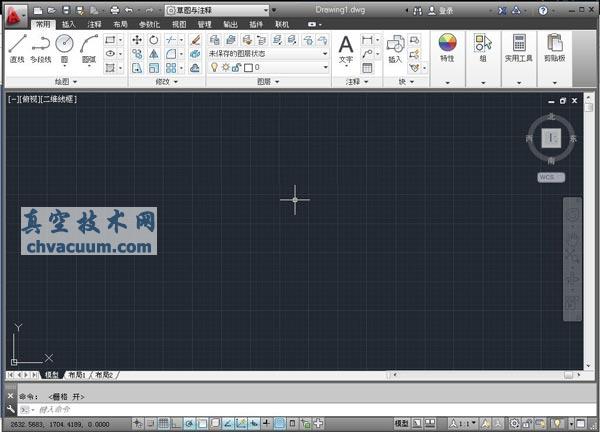Image resolution: width=600 pixels, height=432 pixels.
Task: Open the 特性 color wheel properties
Action: coord(447,48)
